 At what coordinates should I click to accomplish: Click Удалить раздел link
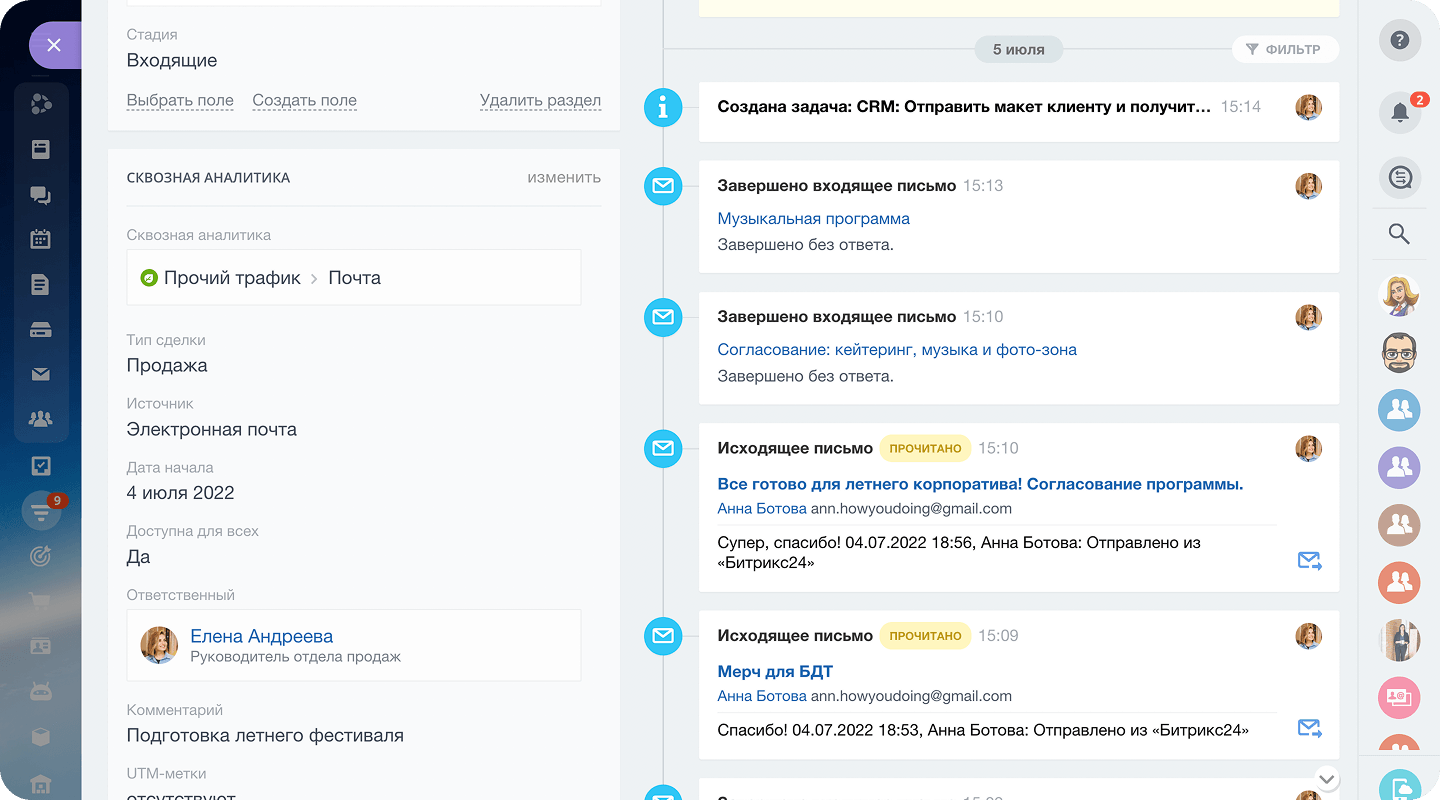pyautogui.click(x=540, y=100)
